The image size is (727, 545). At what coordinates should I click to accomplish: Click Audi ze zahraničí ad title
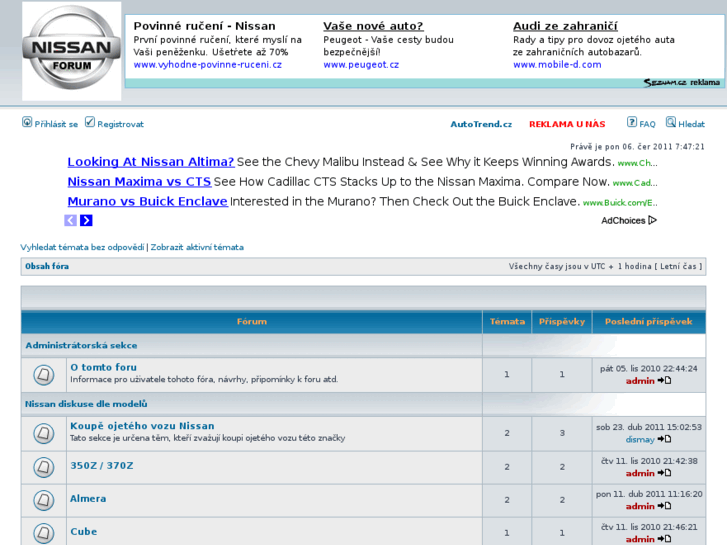(565, 26)
